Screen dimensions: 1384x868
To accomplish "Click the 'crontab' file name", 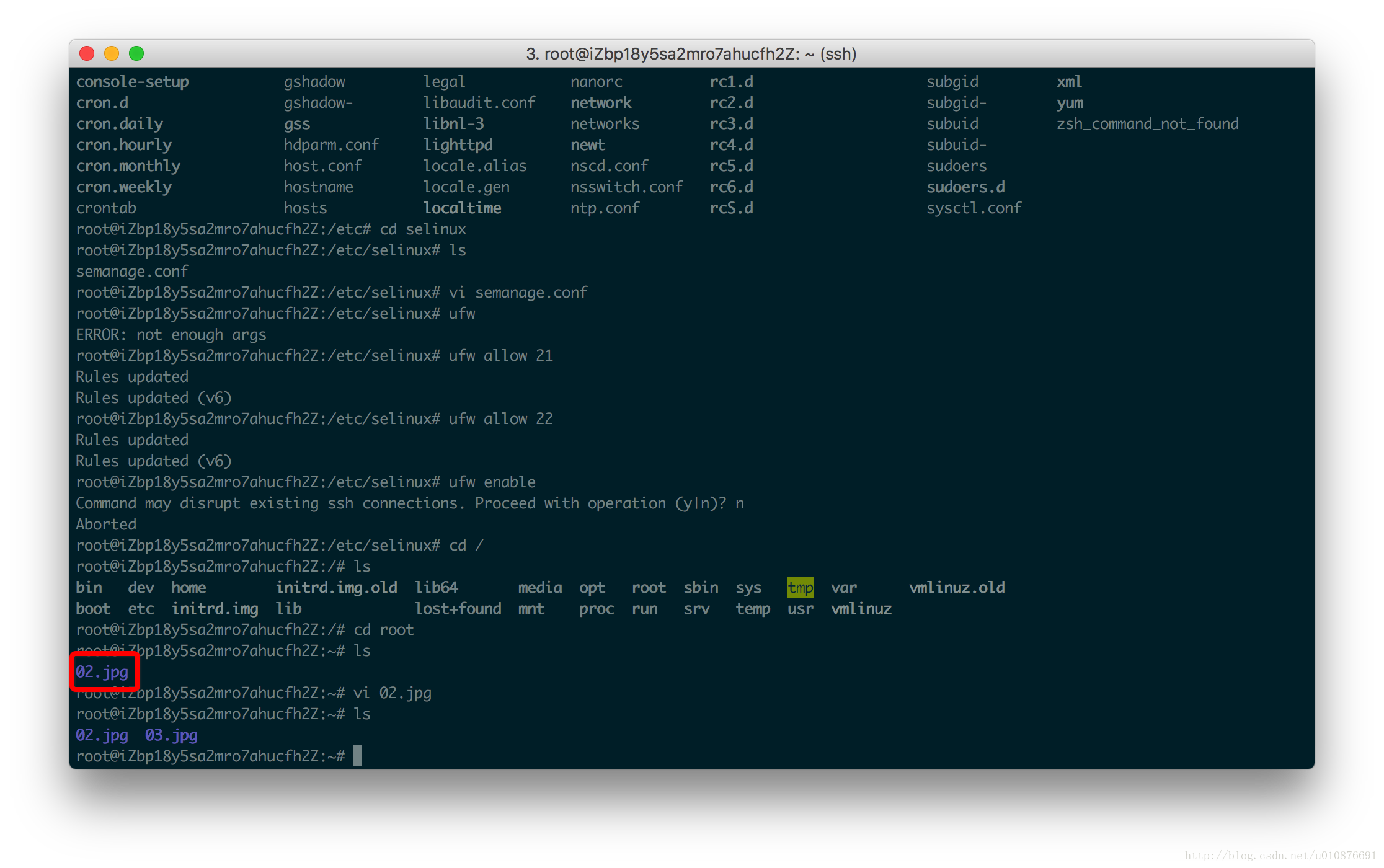I will [106, 208].
